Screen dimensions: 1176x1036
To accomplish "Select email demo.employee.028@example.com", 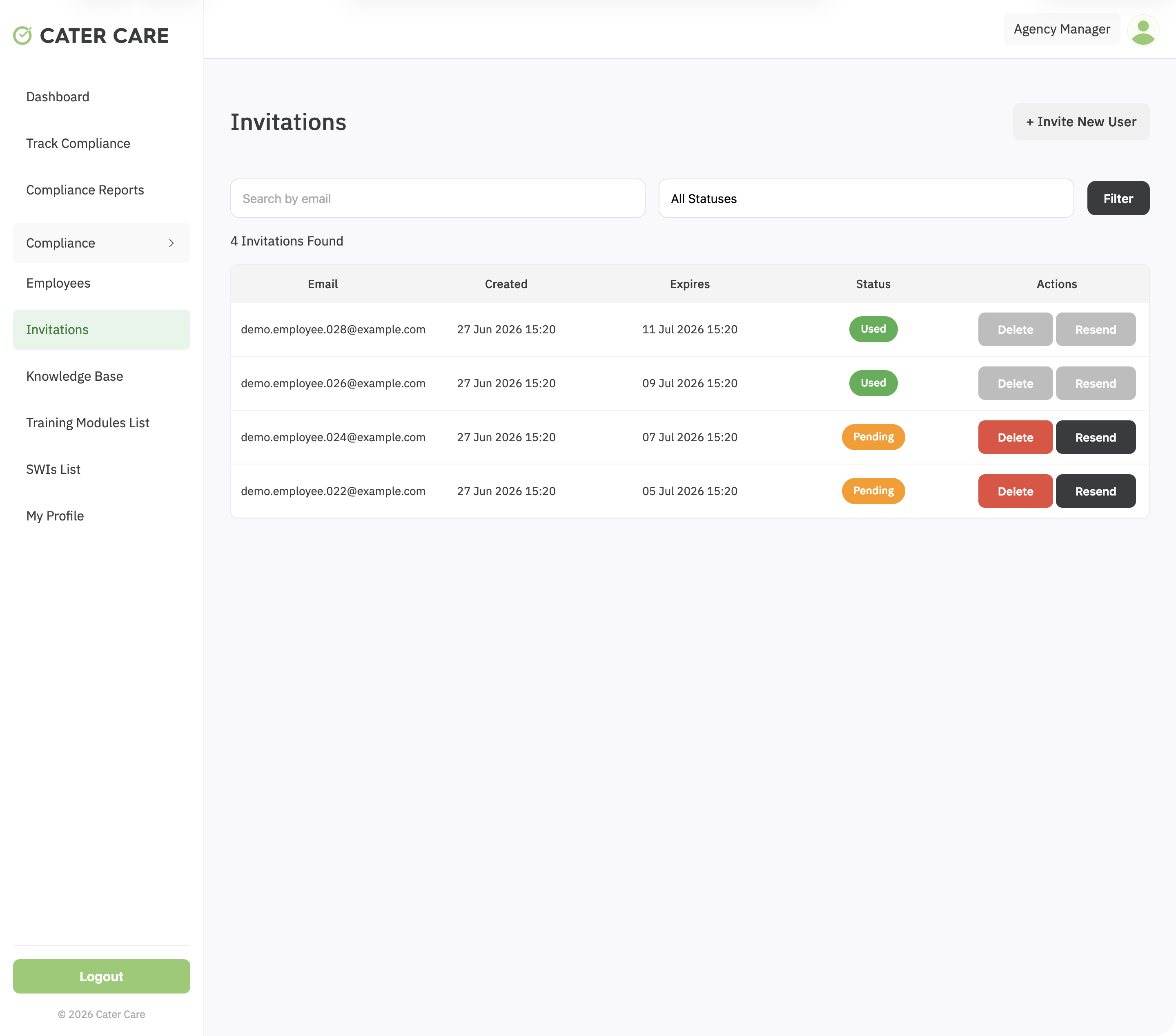I will click(x=333, y=329).
